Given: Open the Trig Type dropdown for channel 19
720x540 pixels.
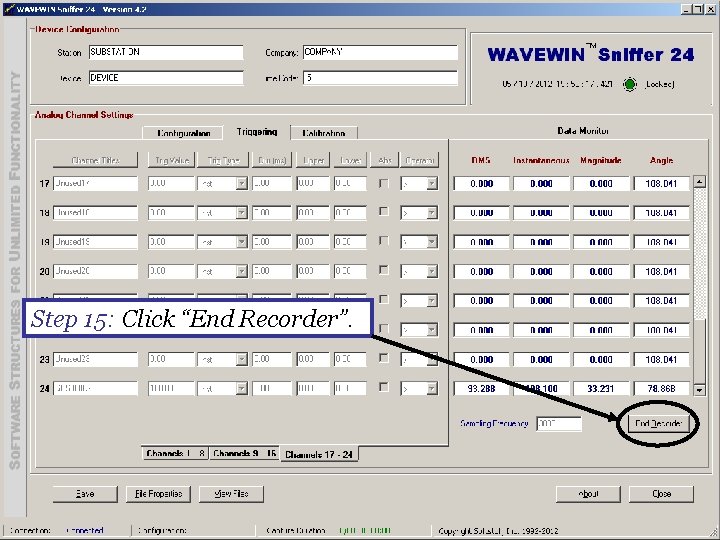Looking at the screenshot, I should (242, 242).
